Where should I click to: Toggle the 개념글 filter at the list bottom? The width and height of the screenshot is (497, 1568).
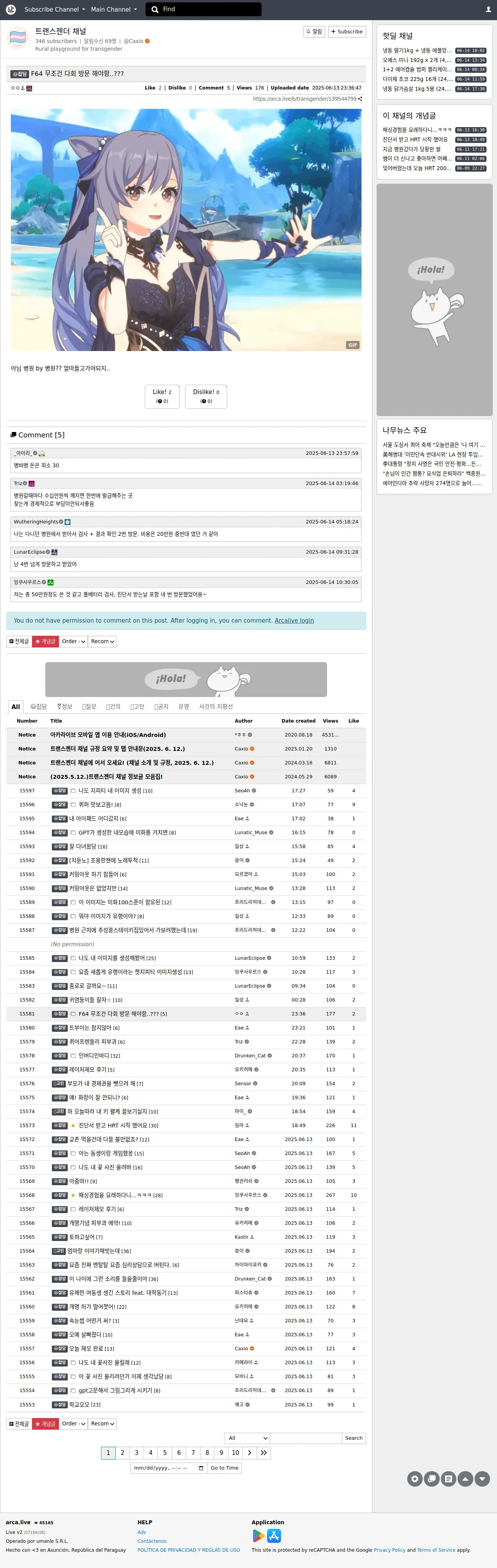[x=45, y=1424]
